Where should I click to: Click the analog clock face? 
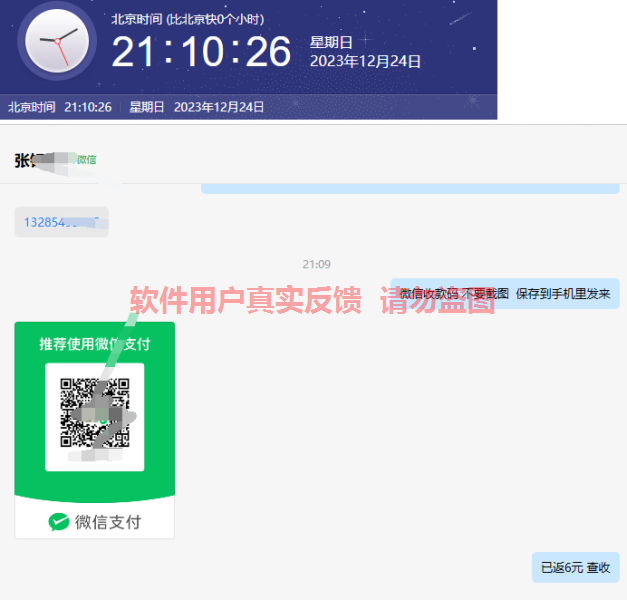(57, 41)
